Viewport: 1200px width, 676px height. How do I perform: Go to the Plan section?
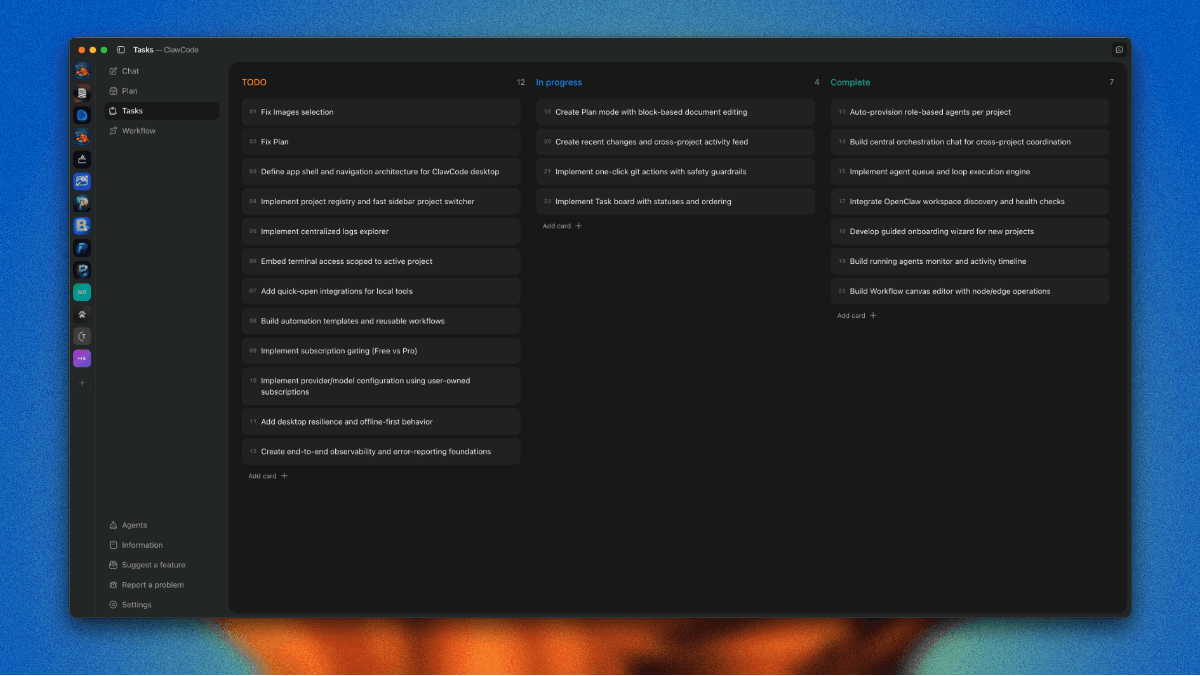pos(130,91)
